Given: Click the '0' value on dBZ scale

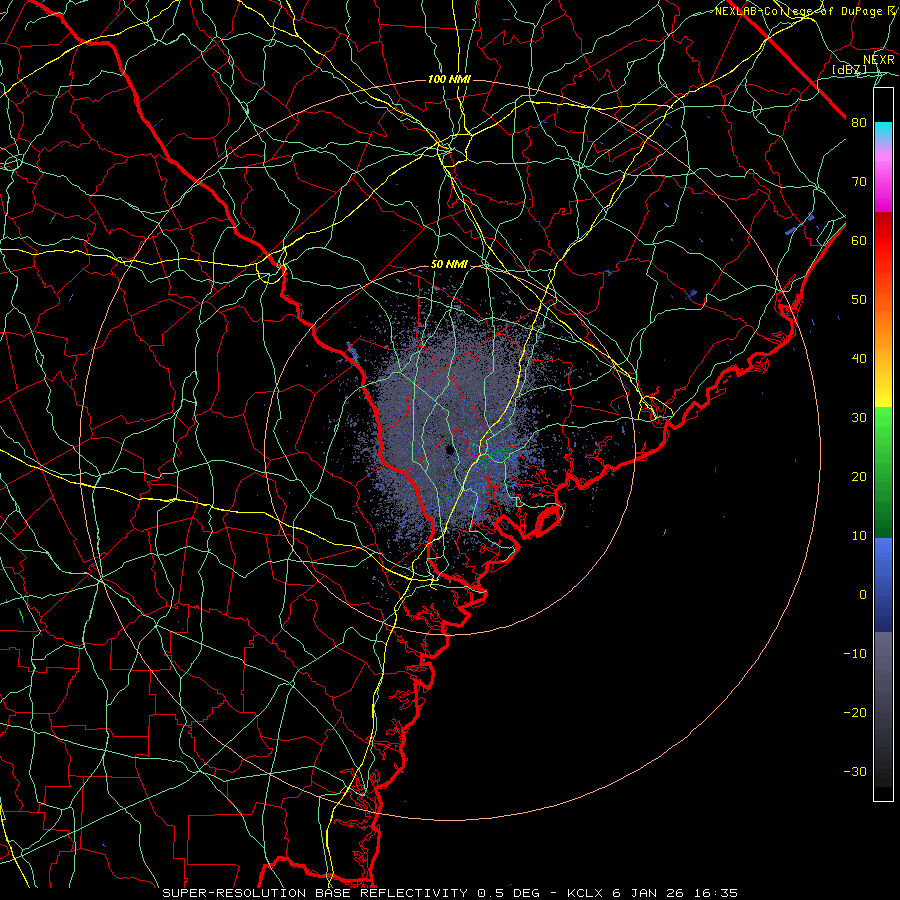Looking at the screenshot, I should [x=863, y=595].
